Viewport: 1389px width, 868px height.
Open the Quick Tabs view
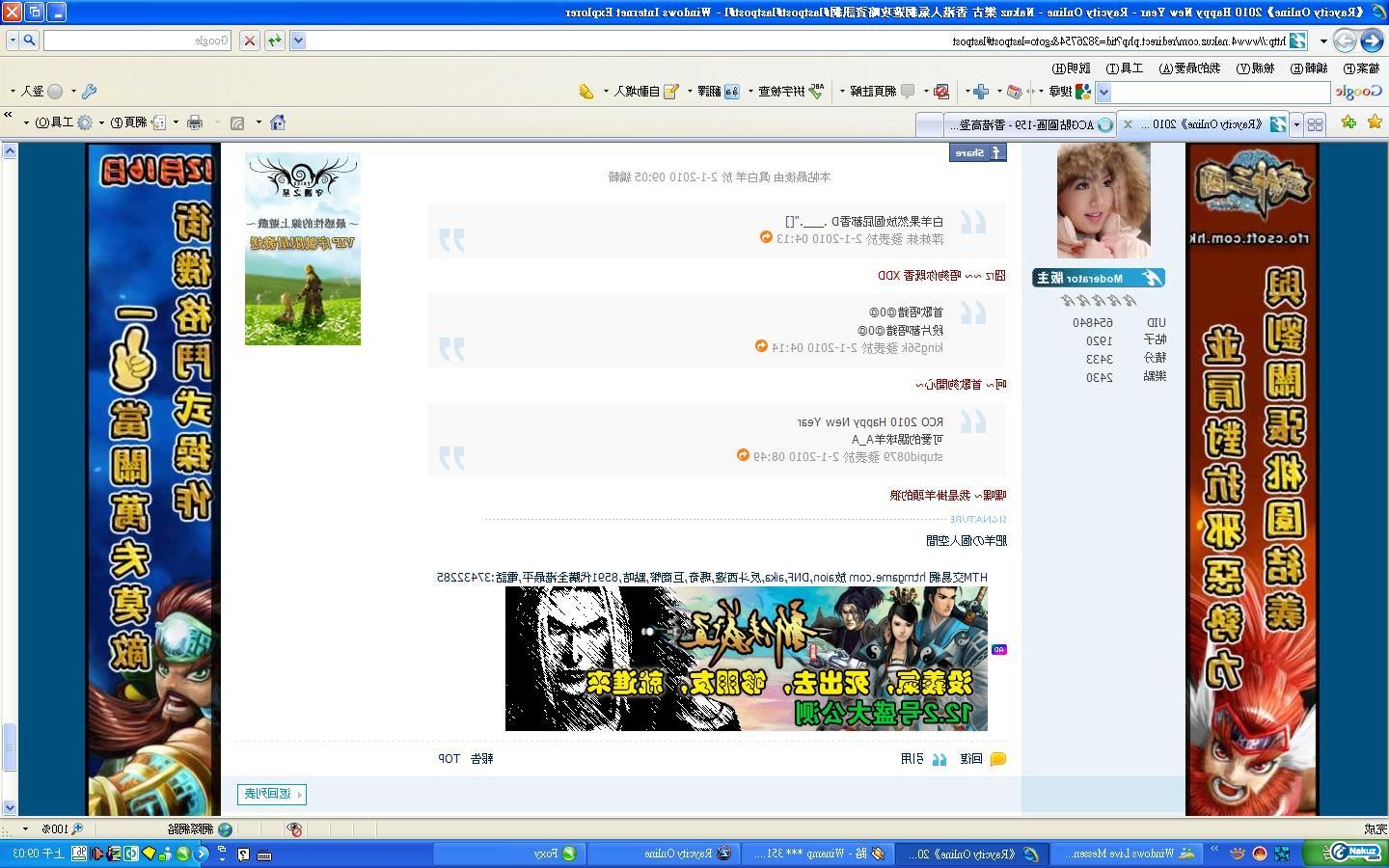click(x=1316, y=123)
